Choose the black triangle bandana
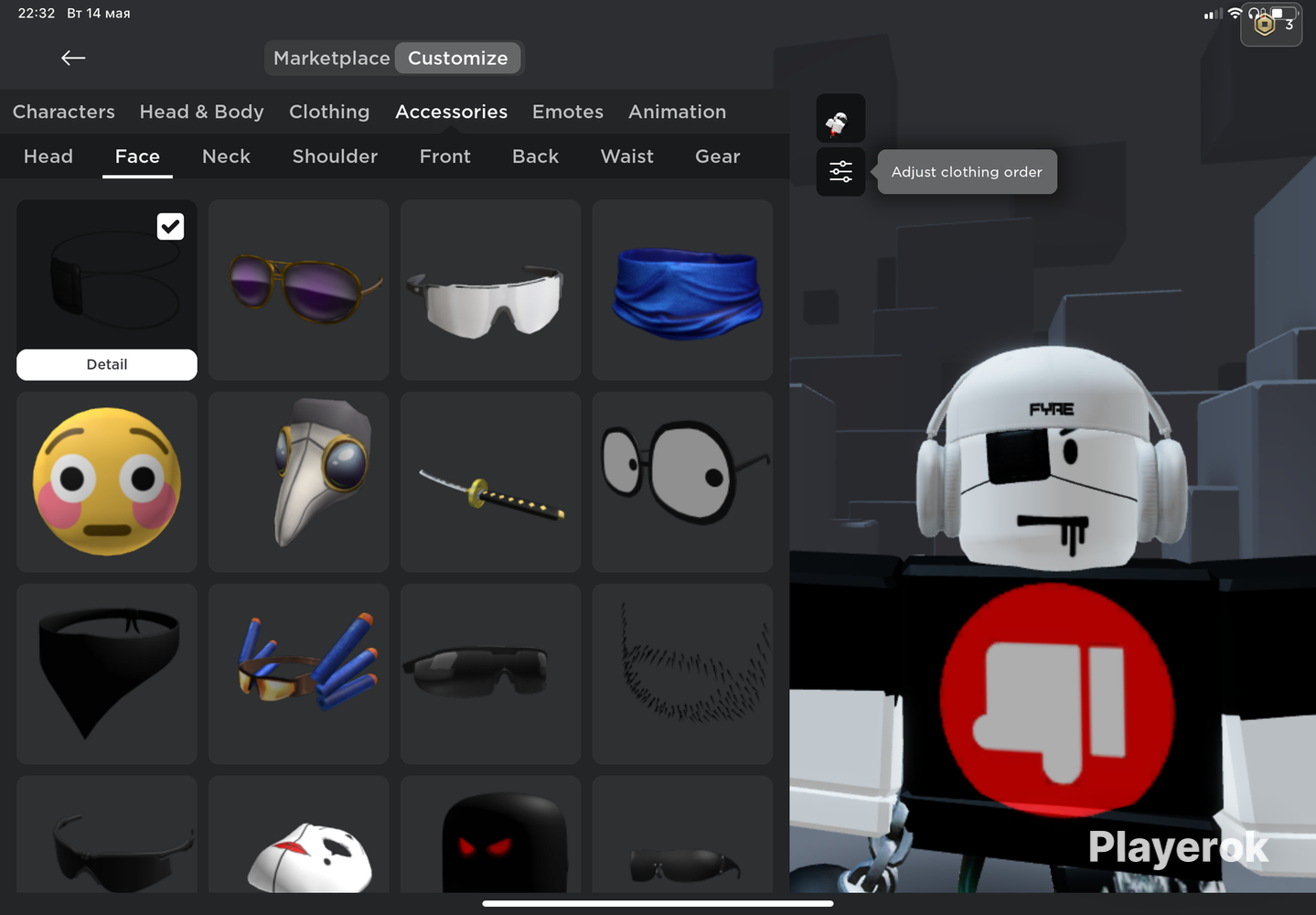Viewport: 1316px width, 915px height. [107, 674]
